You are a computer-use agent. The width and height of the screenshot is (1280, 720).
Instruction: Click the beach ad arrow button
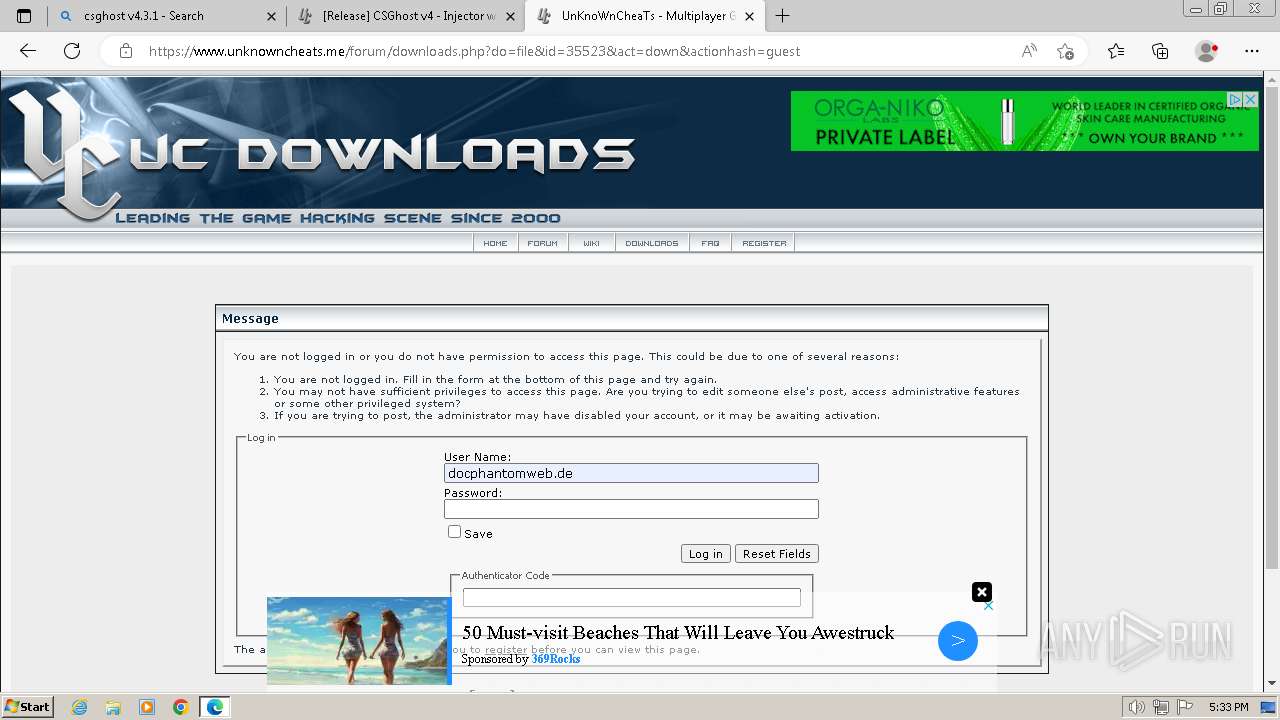[958, 641]
